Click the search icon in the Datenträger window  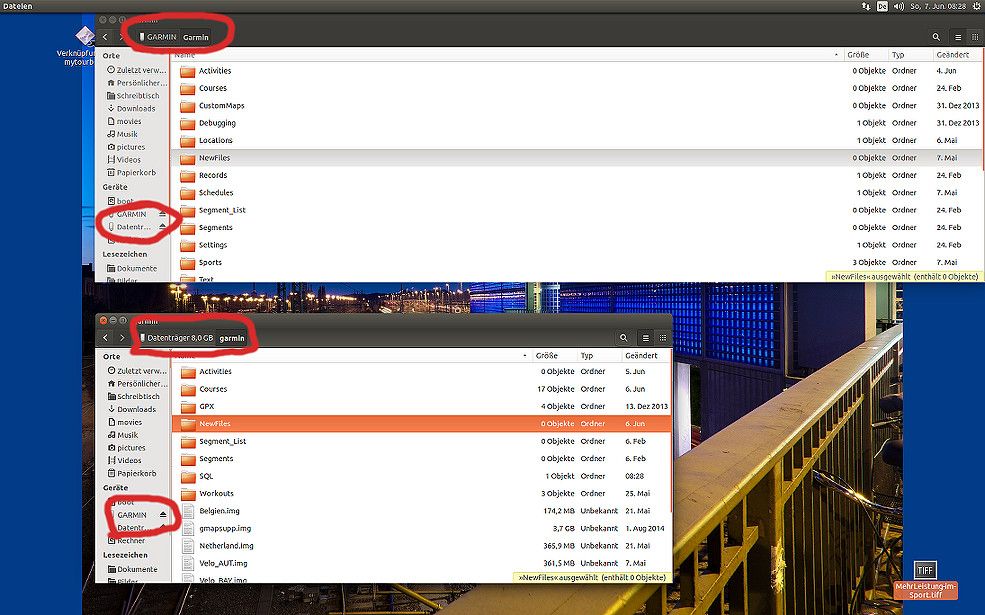tap(624, 338)
